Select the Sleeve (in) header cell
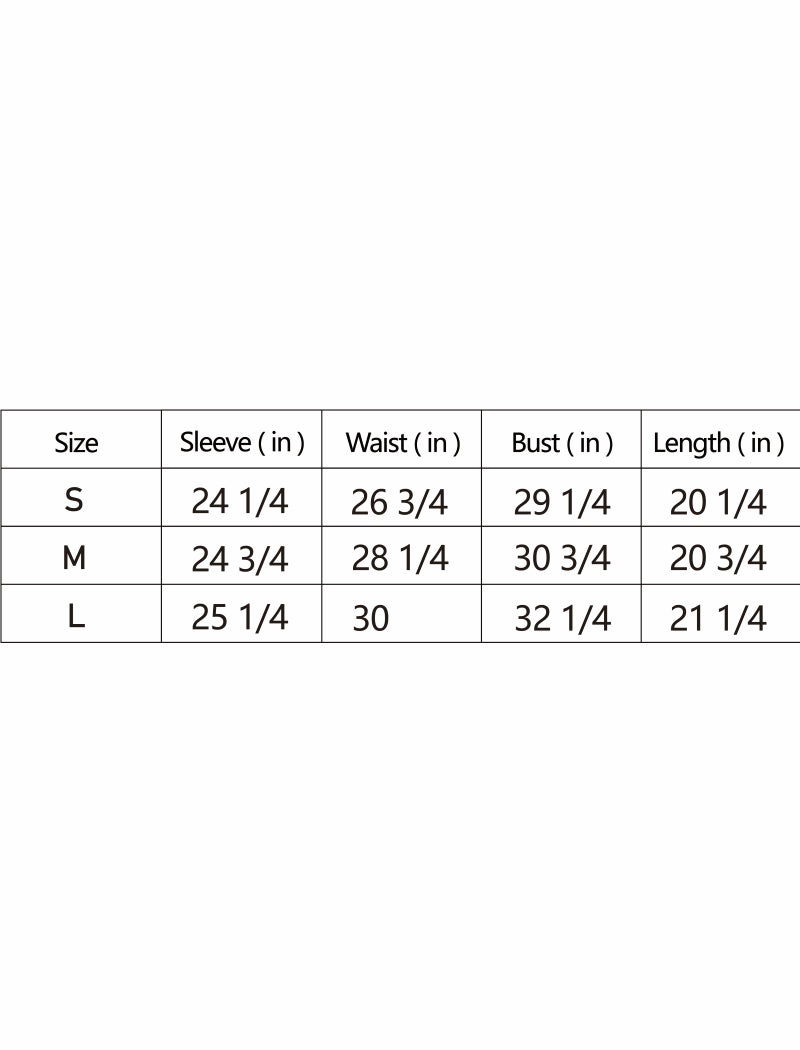The height and width of the screenshot is (1050, 800). coord(242,442)
